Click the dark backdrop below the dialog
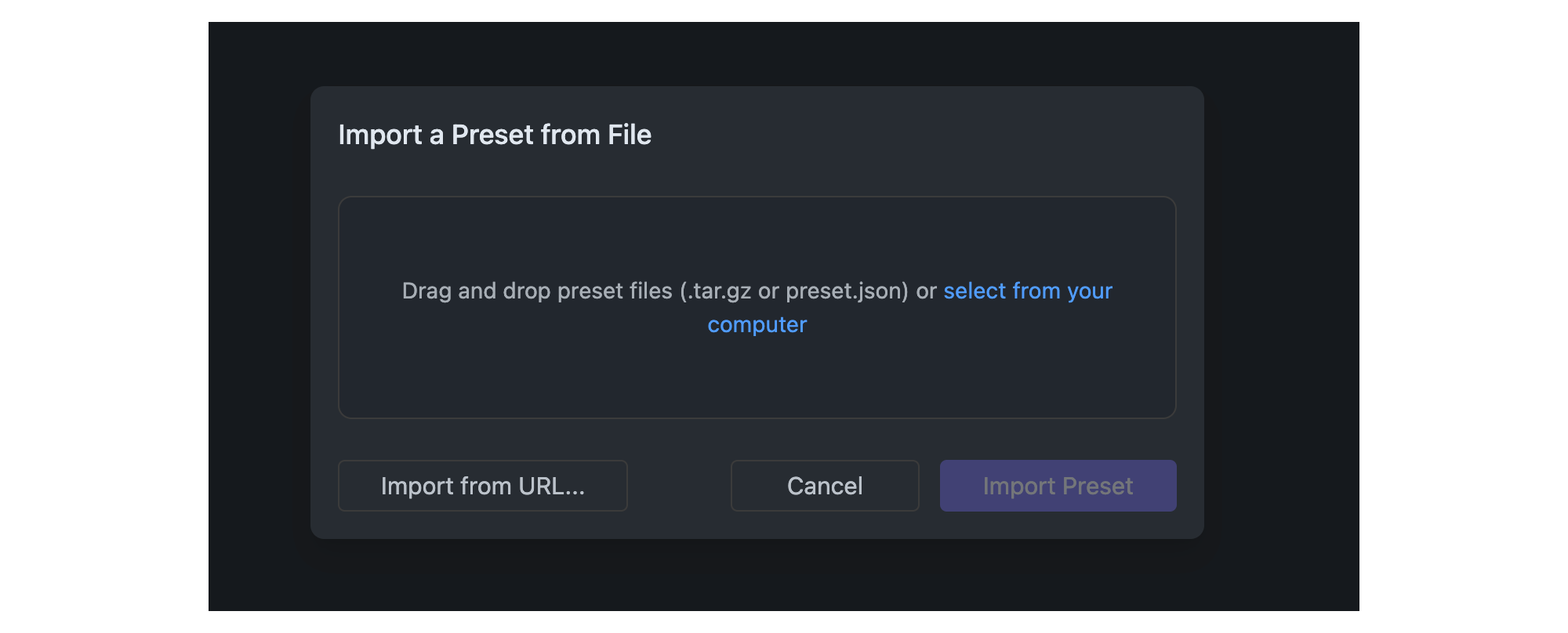Screen dimensions: 1568x633 click(x=757, y=576)
